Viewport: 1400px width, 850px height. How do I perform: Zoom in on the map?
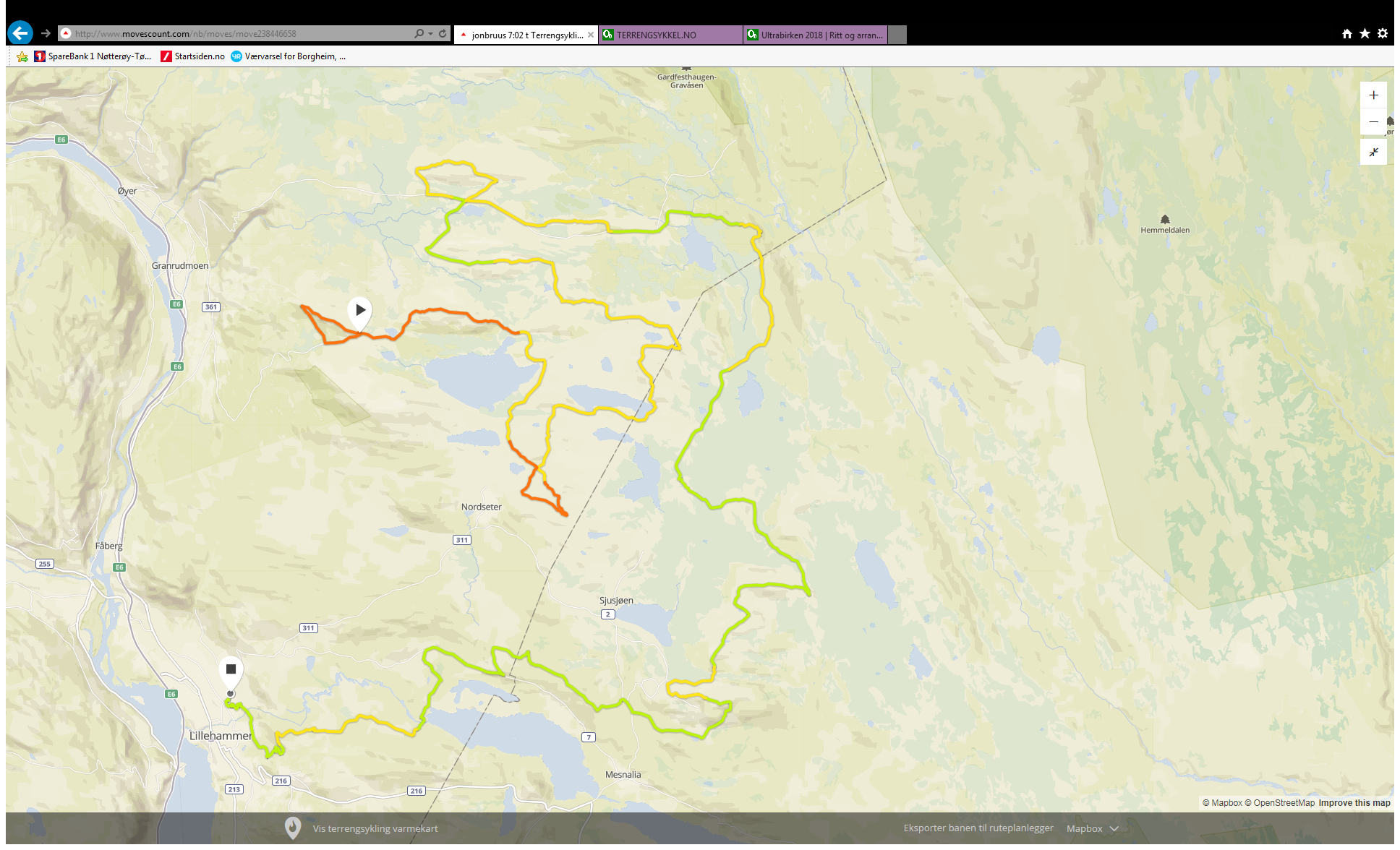click(x=1373, y=95)
